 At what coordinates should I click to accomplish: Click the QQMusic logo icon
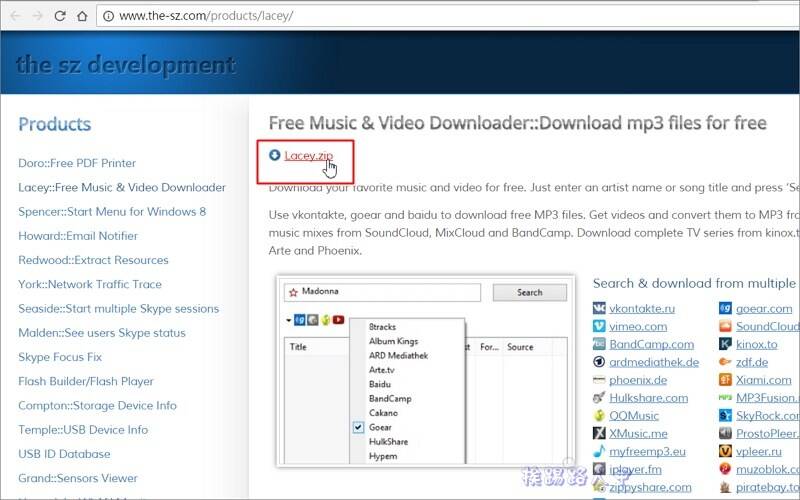click(x=599, y=415)
